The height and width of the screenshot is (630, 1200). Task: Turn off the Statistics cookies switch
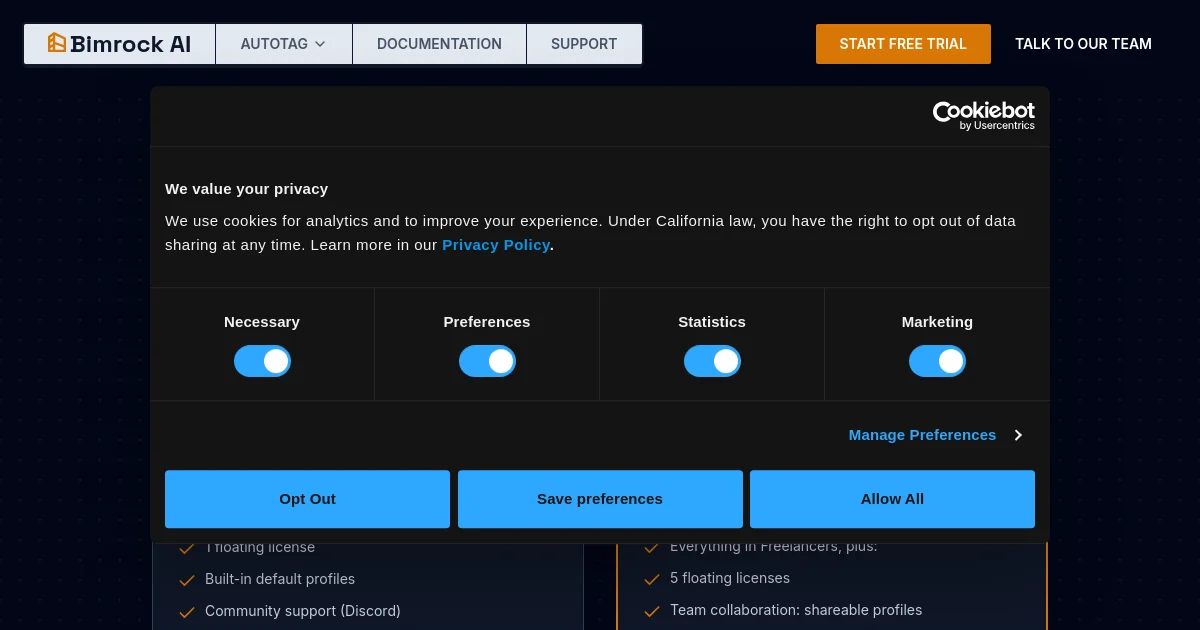click(x=712, y=361)
